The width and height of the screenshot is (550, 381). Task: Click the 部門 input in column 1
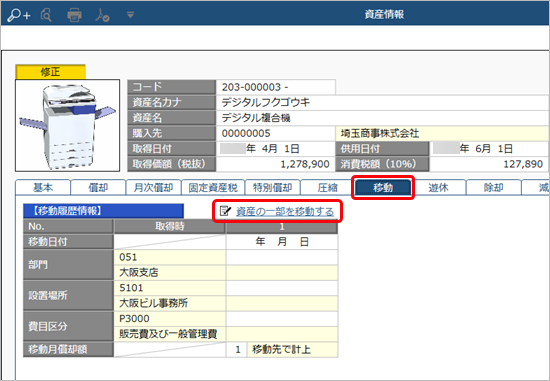point(282,257)
